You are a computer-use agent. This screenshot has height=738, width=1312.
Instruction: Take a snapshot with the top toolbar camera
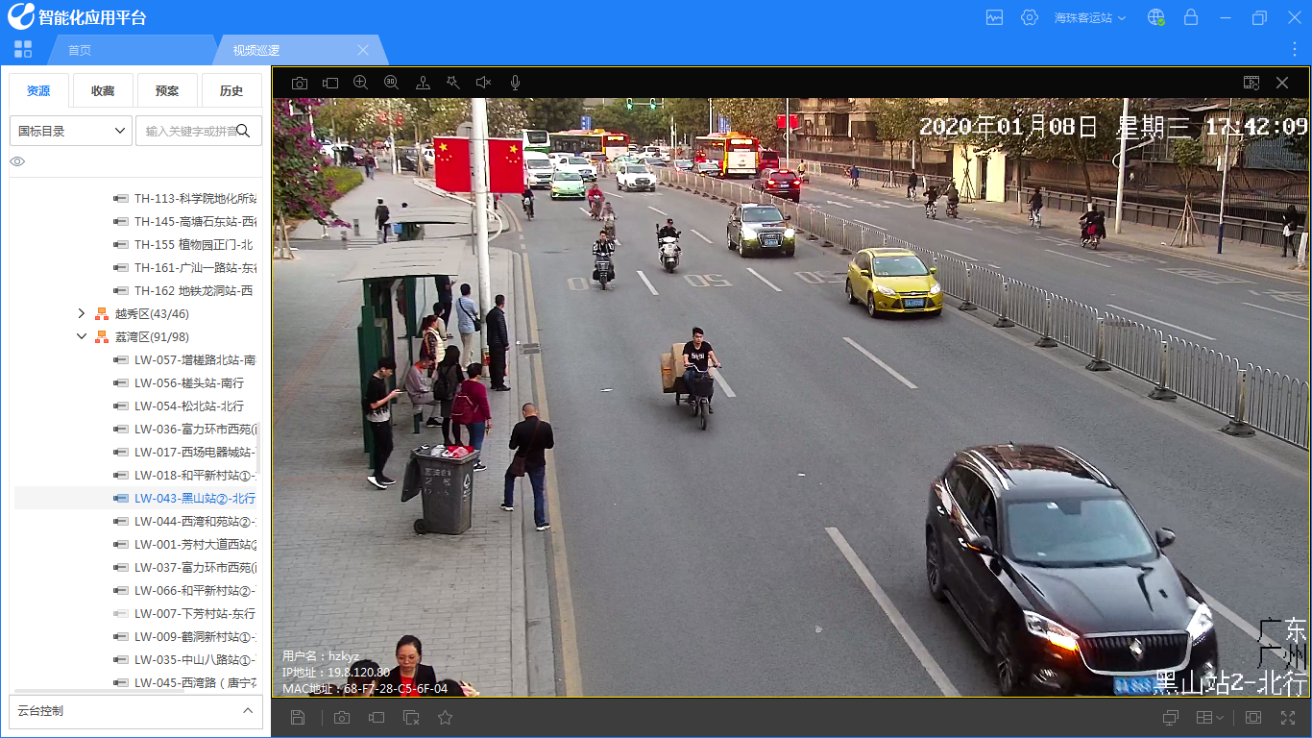pyautogui.click(x=299, y=83)
